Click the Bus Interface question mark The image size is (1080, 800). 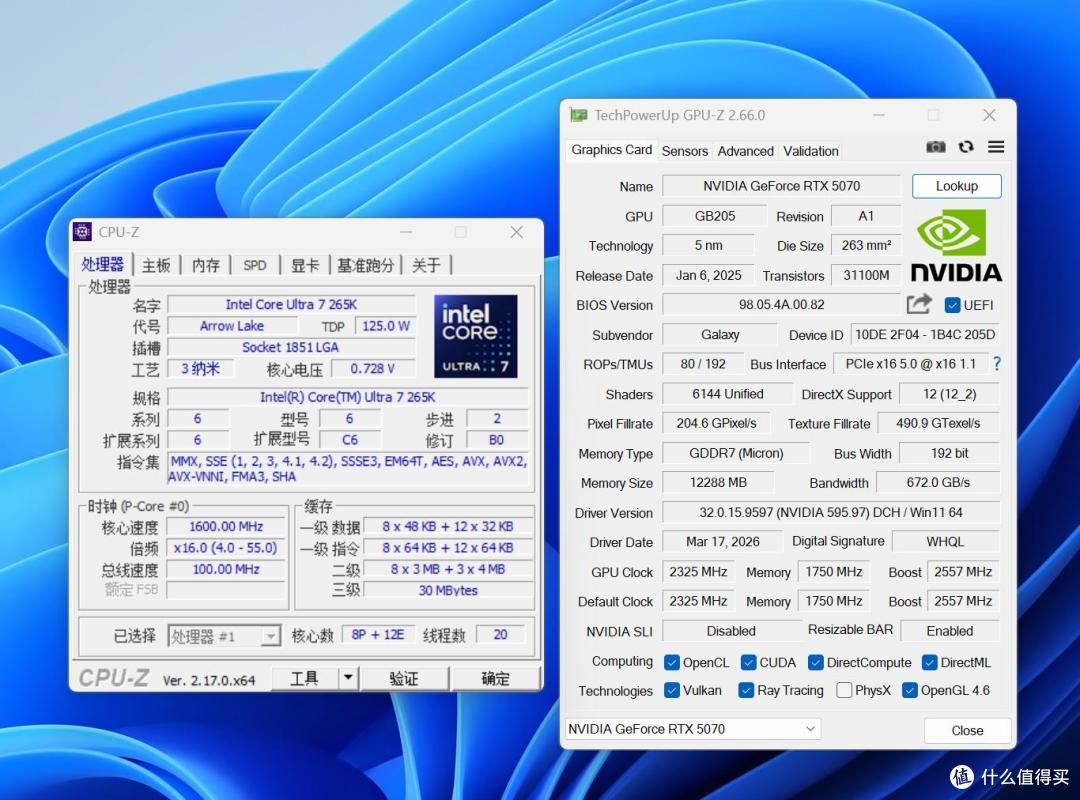pyautogui.click(x=997, y=364)
